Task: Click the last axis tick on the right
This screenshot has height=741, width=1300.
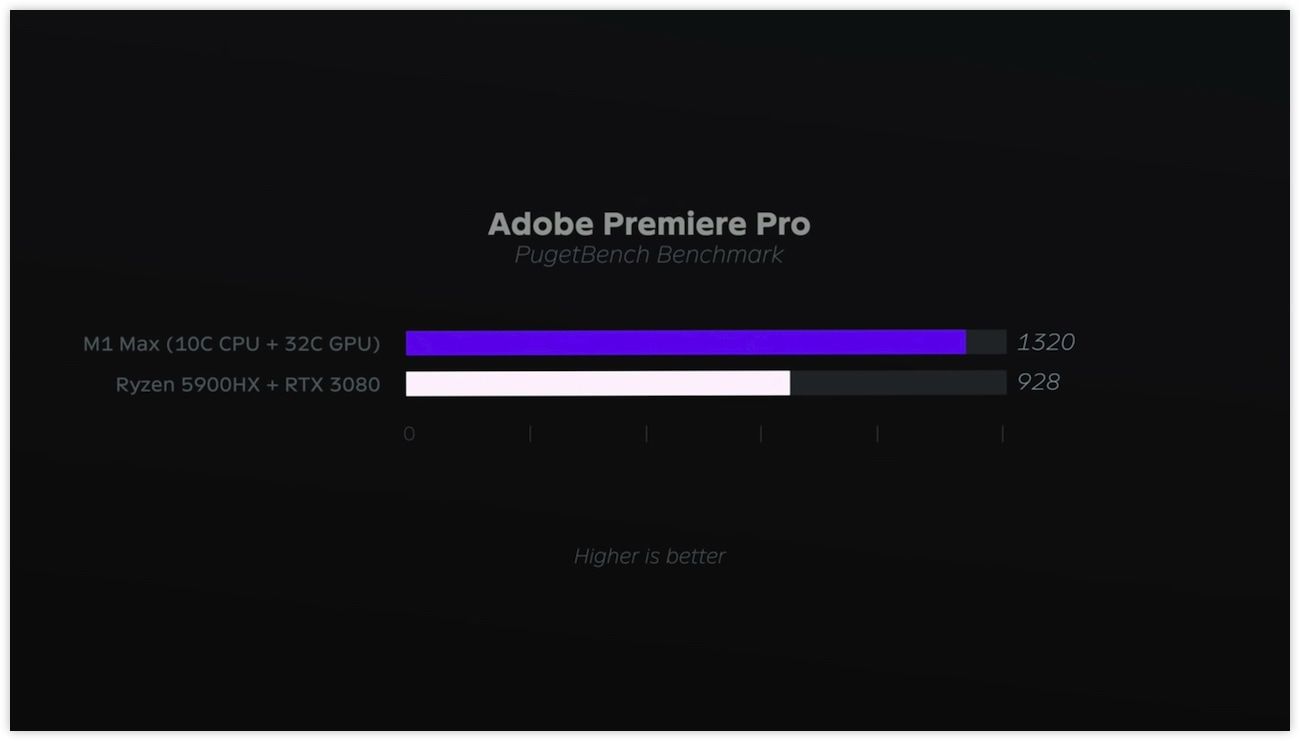Action: tap(1002, 434)
